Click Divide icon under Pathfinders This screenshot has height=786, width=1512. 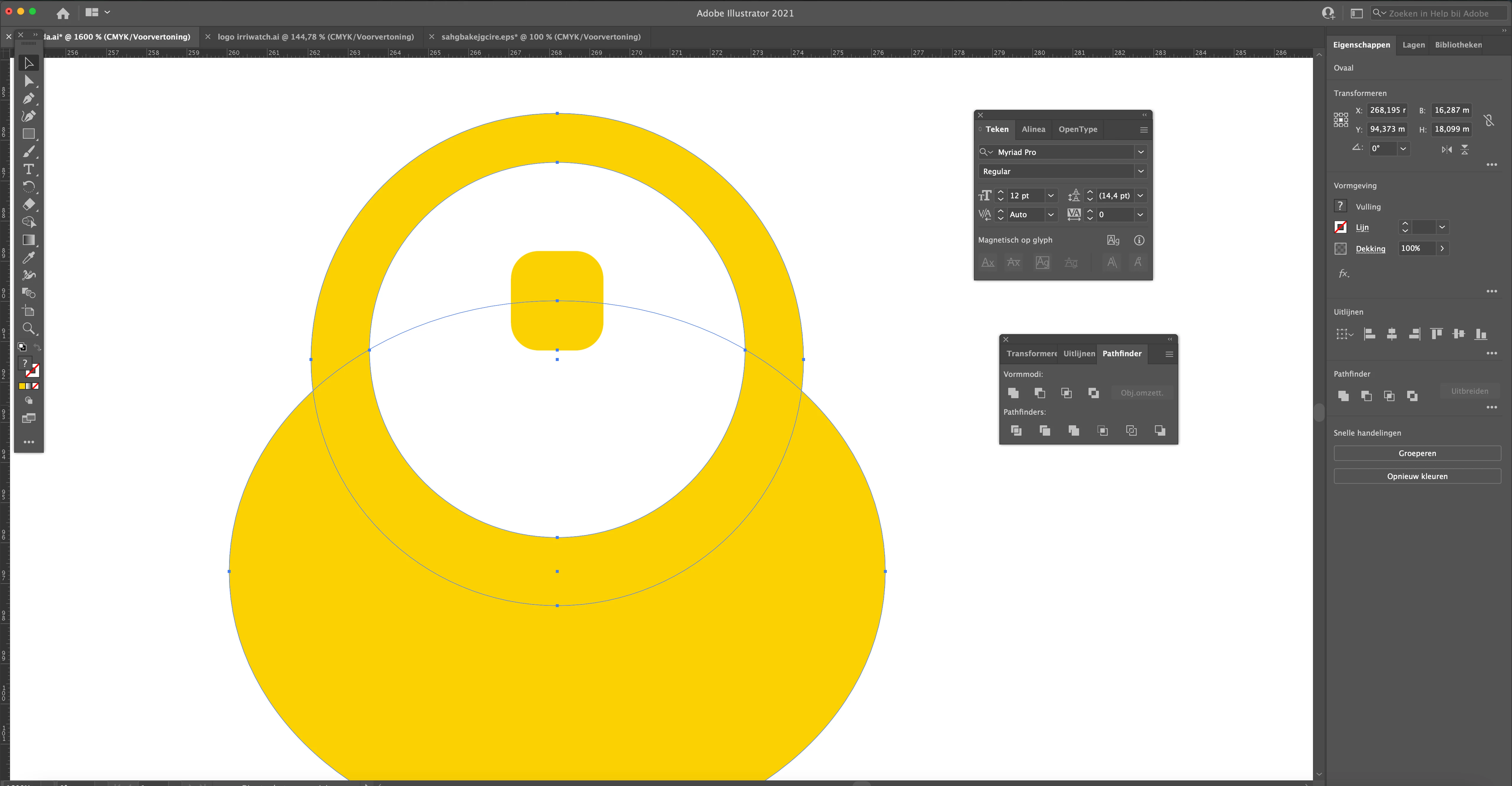(x=1016, y=431)
